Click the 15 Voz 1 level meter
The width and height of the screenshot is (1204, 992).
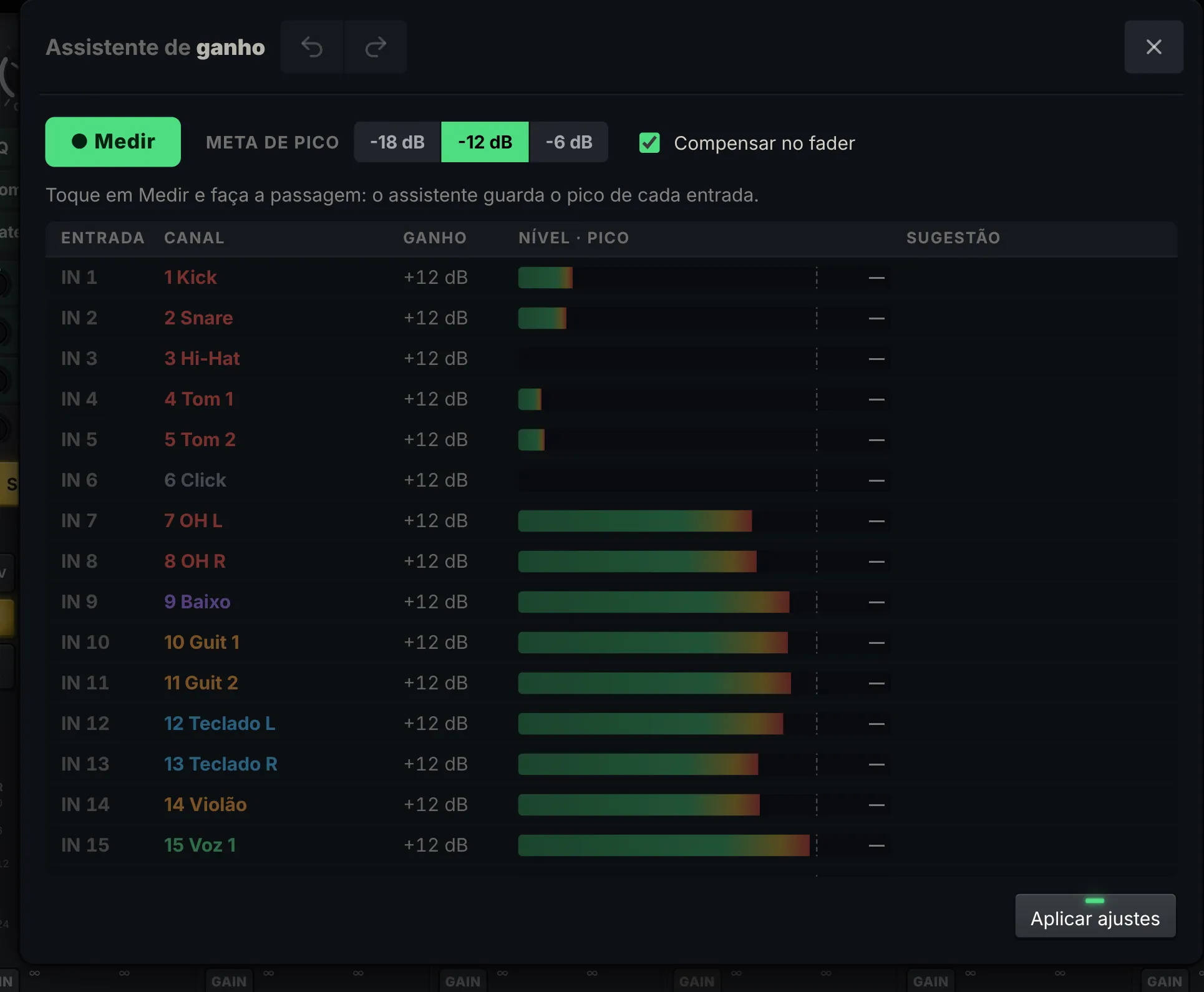[x=704, y=845]
